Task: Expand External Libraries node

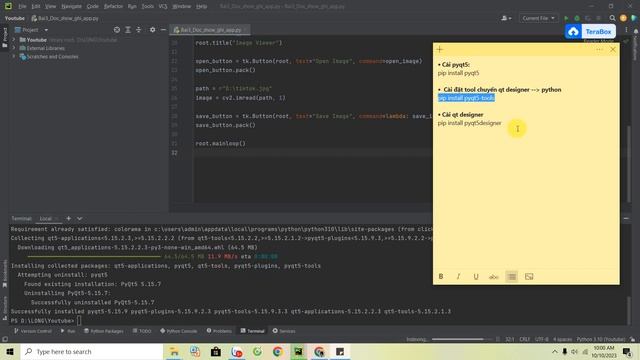Action: coord(13,48)
